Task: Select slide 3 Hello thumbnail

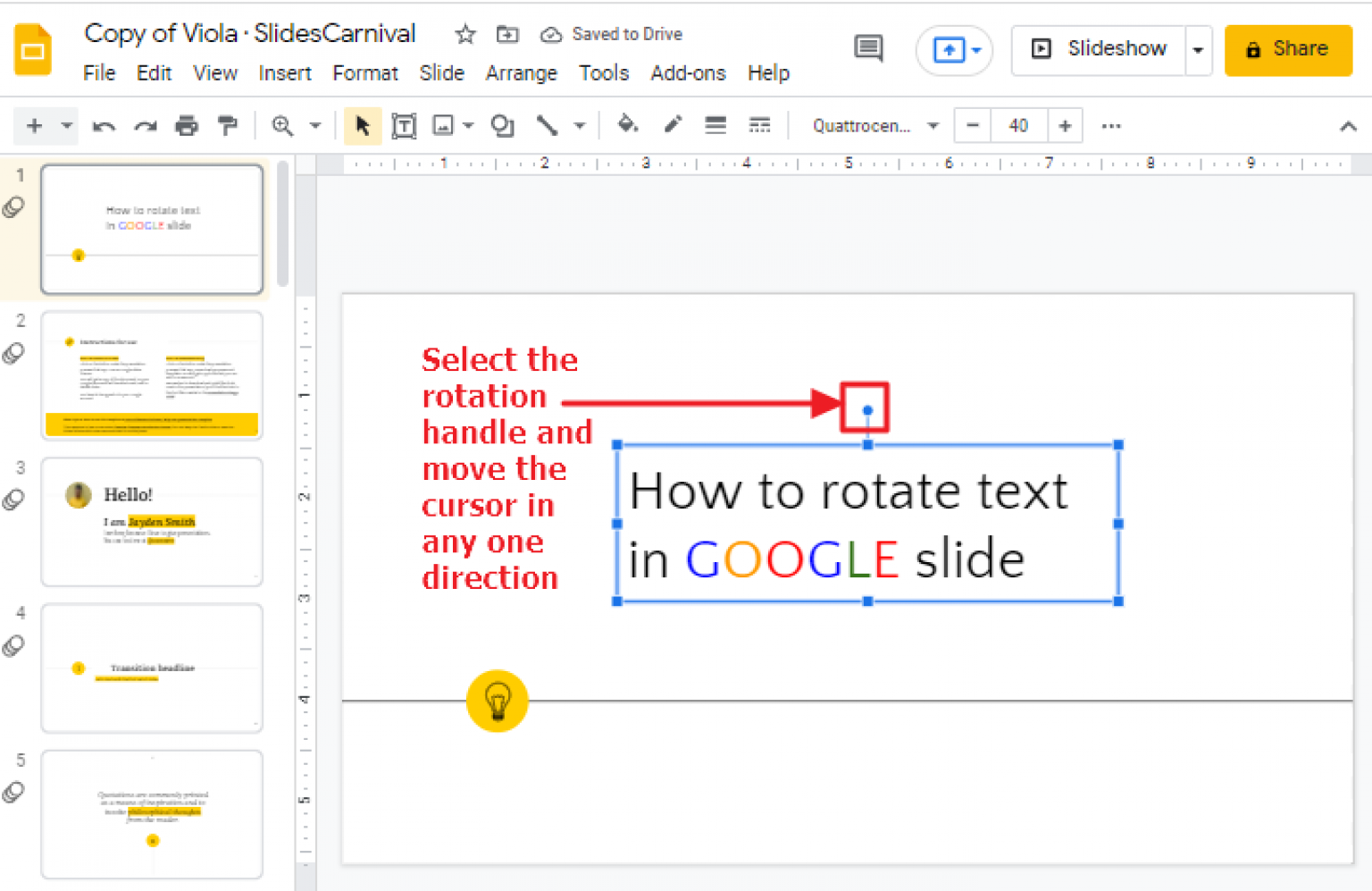Action: [152, 522]
